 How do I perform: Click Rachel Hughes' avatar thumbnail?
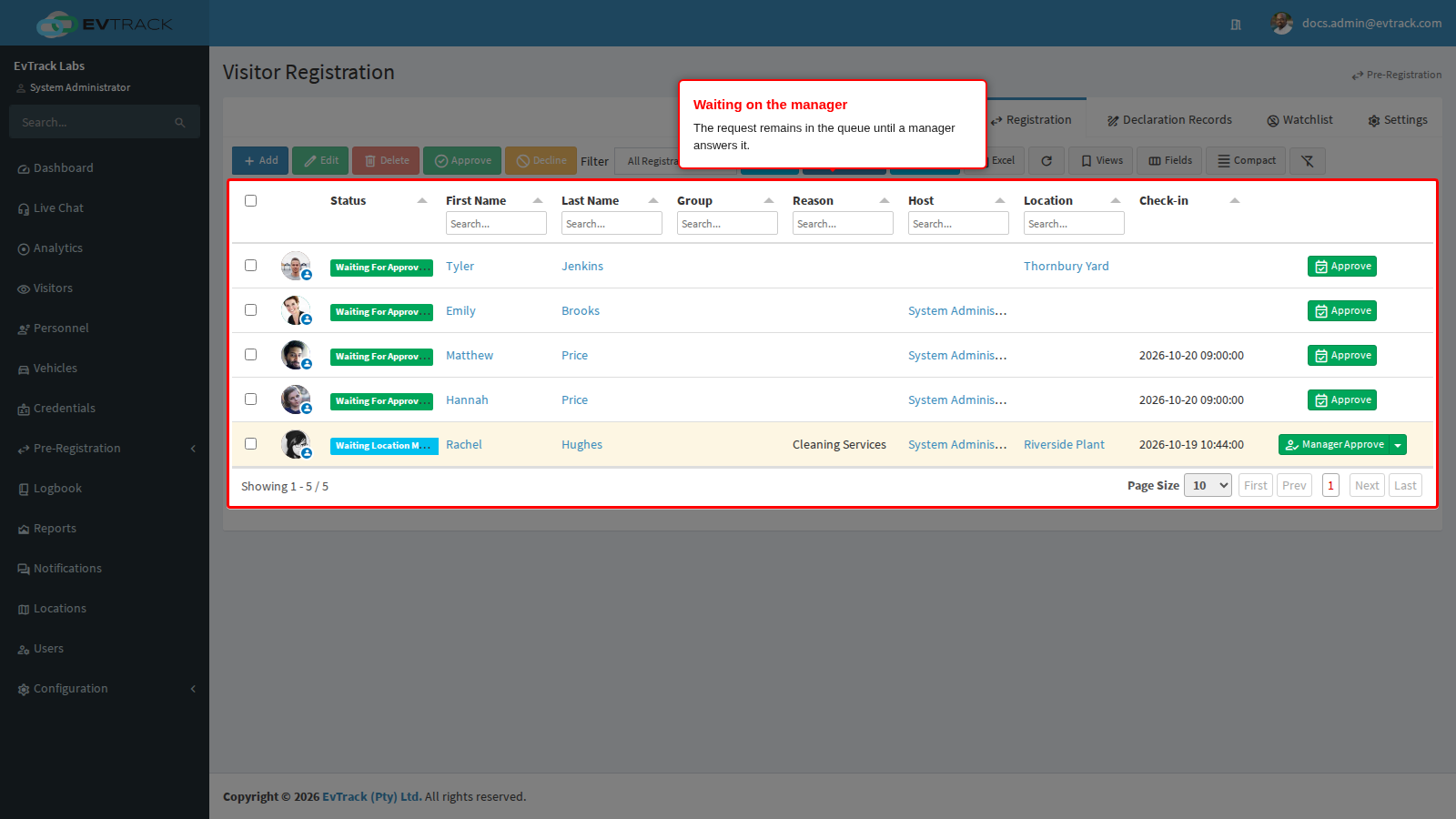(295, 444)
